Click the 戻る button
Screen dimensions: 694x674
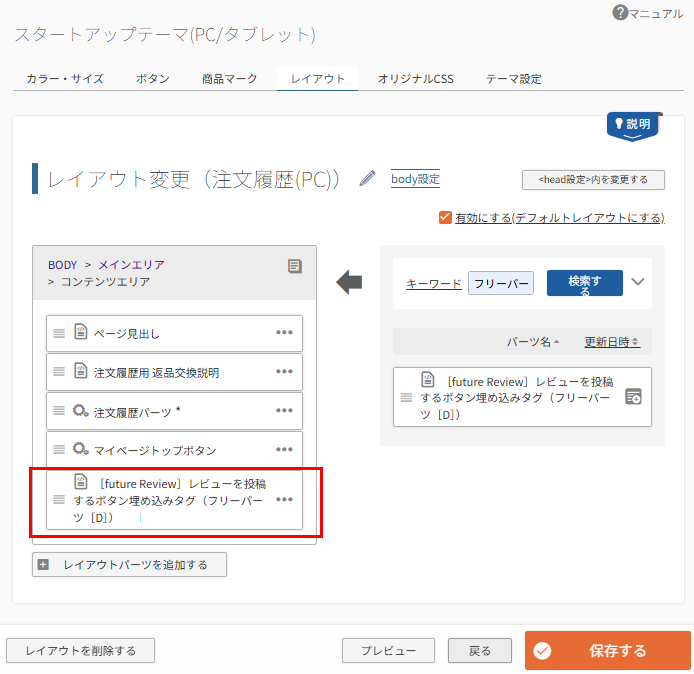click(480, 651)
